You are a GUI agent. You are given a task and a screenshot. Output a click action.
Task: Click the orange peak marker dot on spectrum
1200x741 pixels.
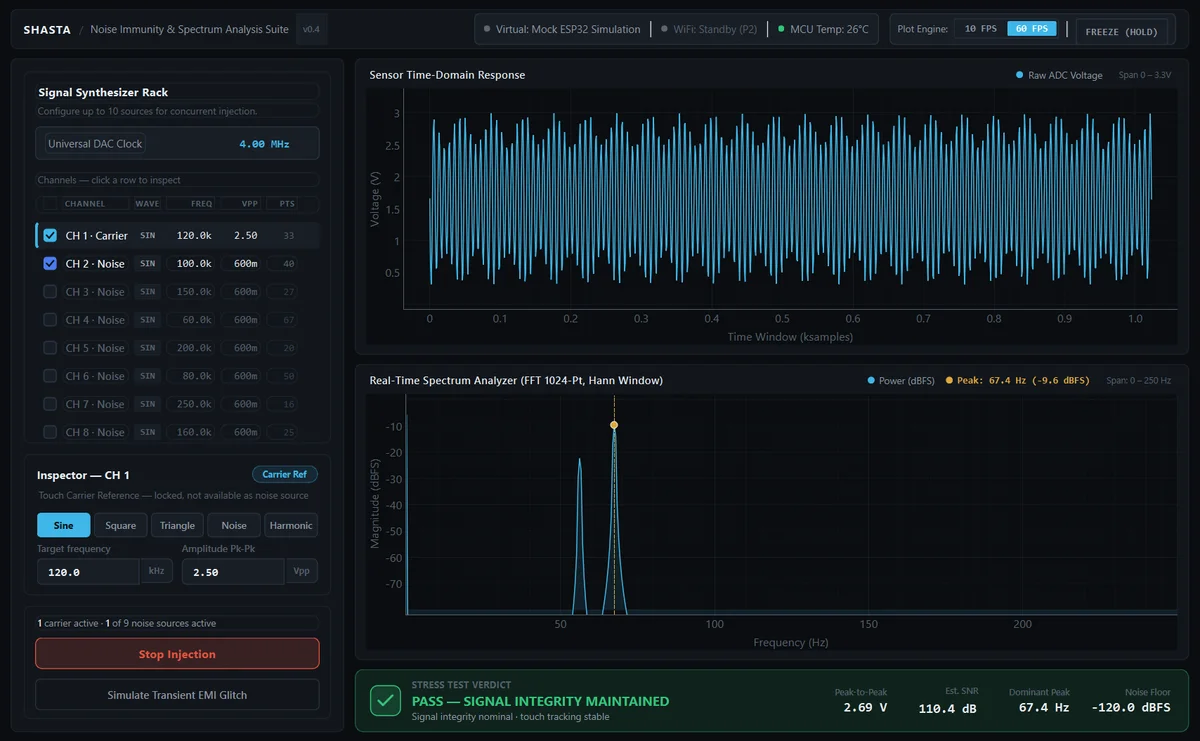coord(614,425)
